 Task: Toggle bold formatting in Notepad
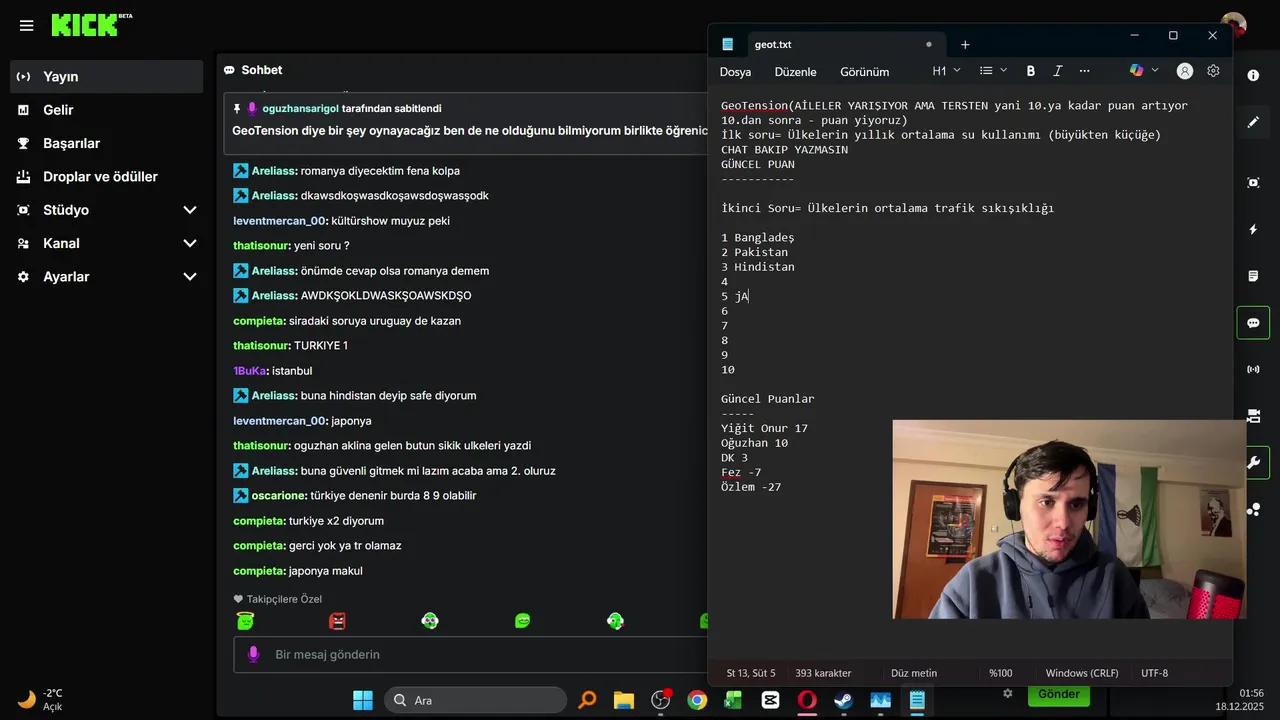coord(1030,71)
